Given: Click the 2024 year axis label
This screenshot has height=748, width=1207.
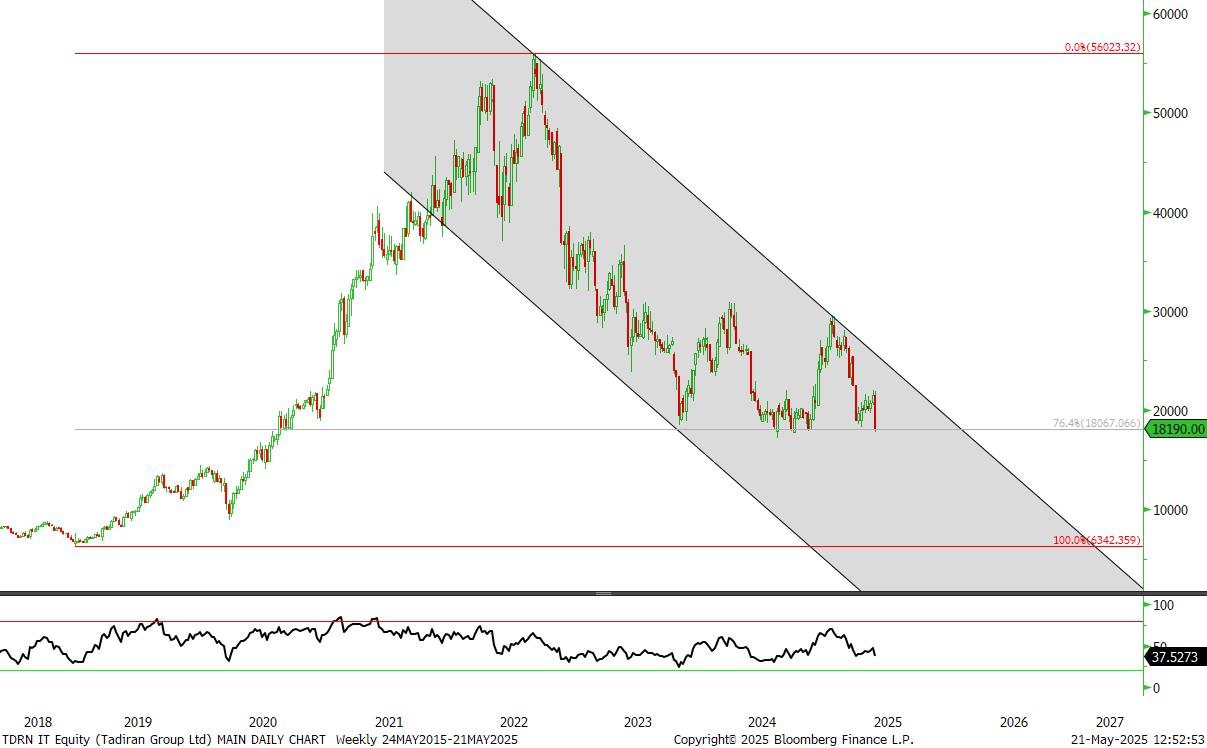Looking at the screenshot, I should [x=763, y=721].
